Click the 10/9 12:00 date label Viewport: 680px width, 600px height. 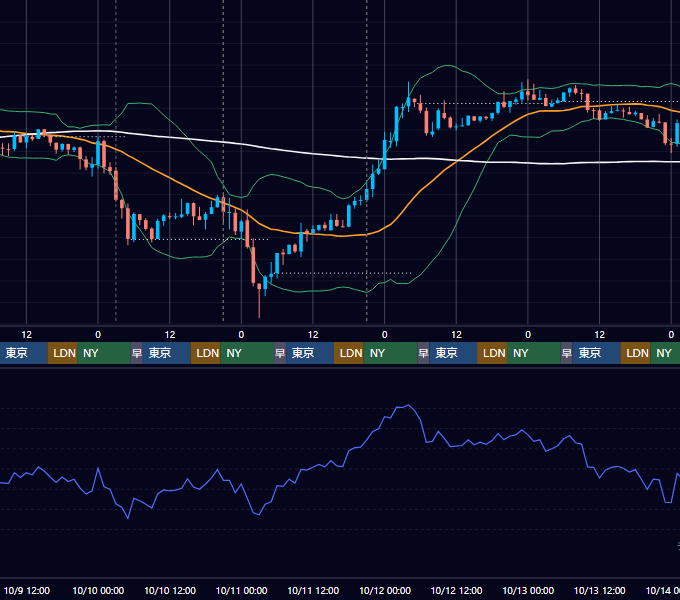coord(27,590)
